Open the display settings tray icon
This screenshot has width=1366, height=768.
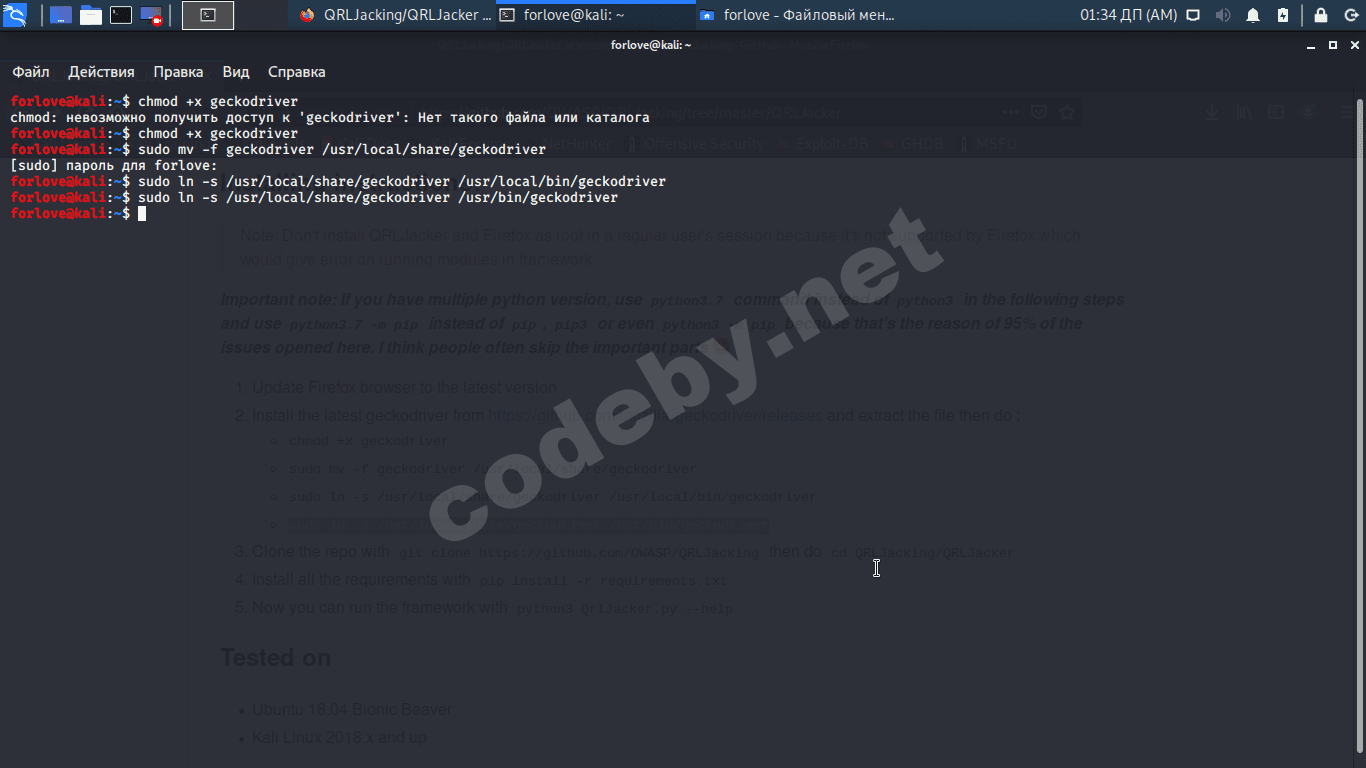pyautogui.click(x=1193, y=15)
